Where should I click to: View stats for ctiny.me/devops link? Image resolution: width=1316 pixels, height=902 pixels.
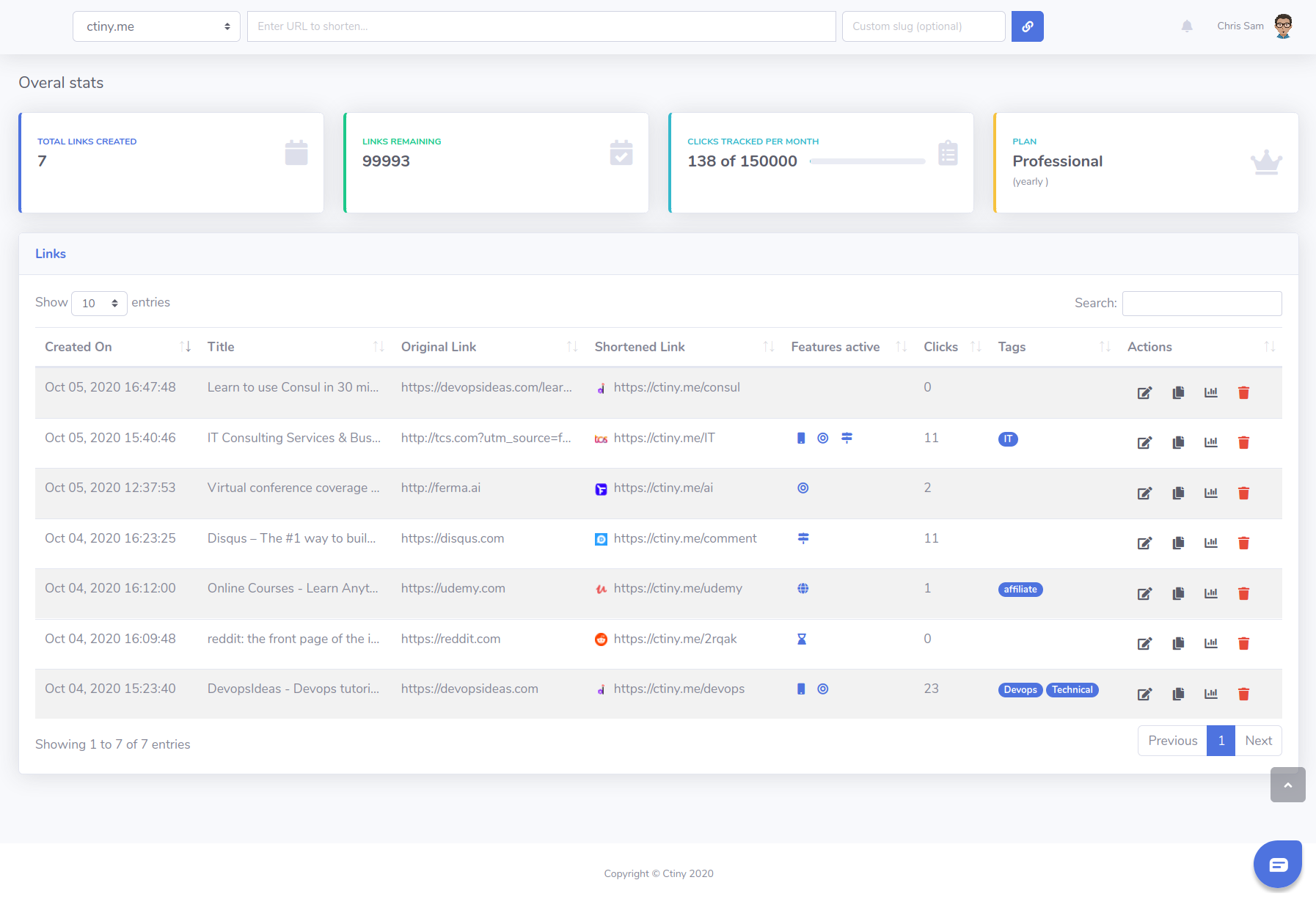[1211, 694]
